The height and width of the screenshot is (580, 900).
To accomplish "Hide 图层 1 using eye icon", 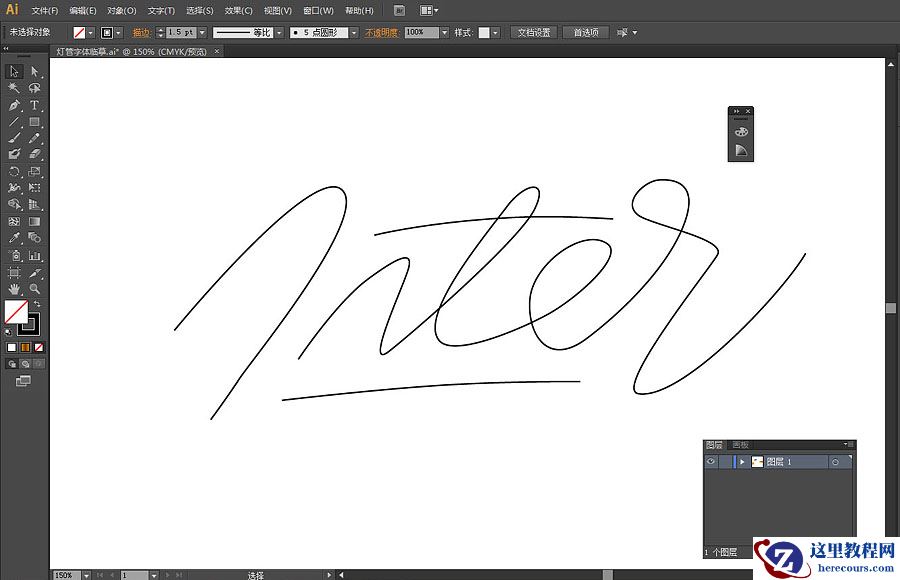I will coord(711,462).
